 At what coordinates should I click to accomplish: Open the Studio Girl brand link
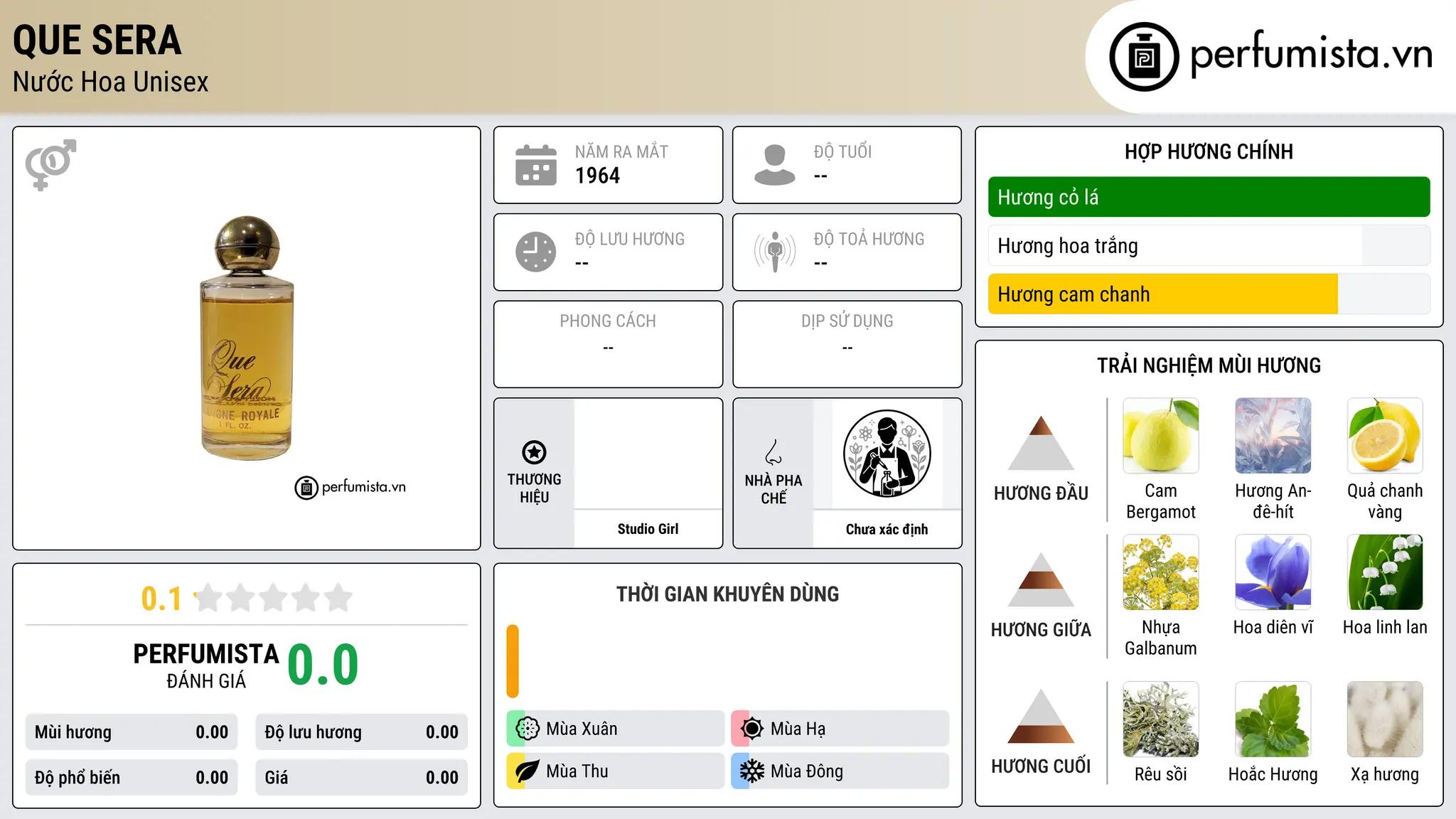point(648,529)
